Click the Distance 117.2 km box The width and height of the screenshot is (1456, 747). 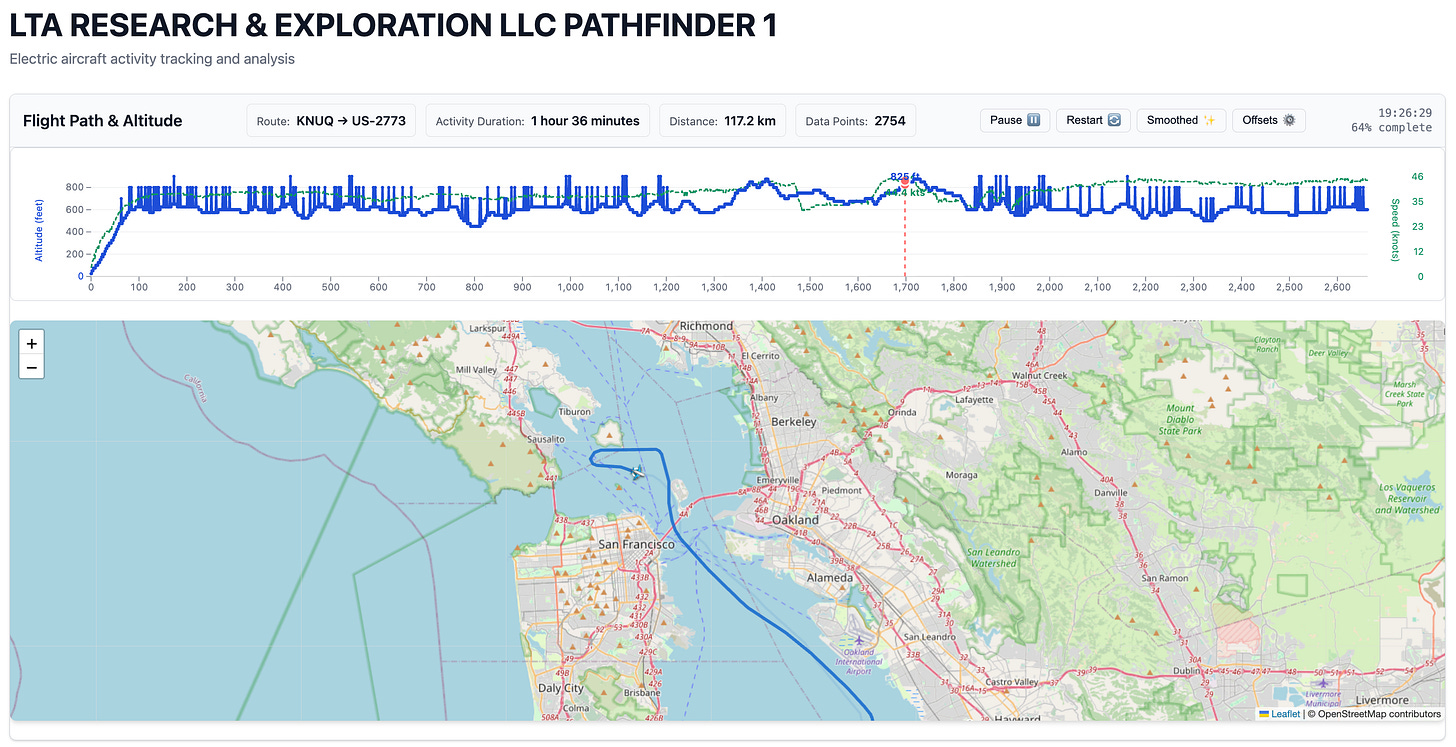click(x=721, y=121)
